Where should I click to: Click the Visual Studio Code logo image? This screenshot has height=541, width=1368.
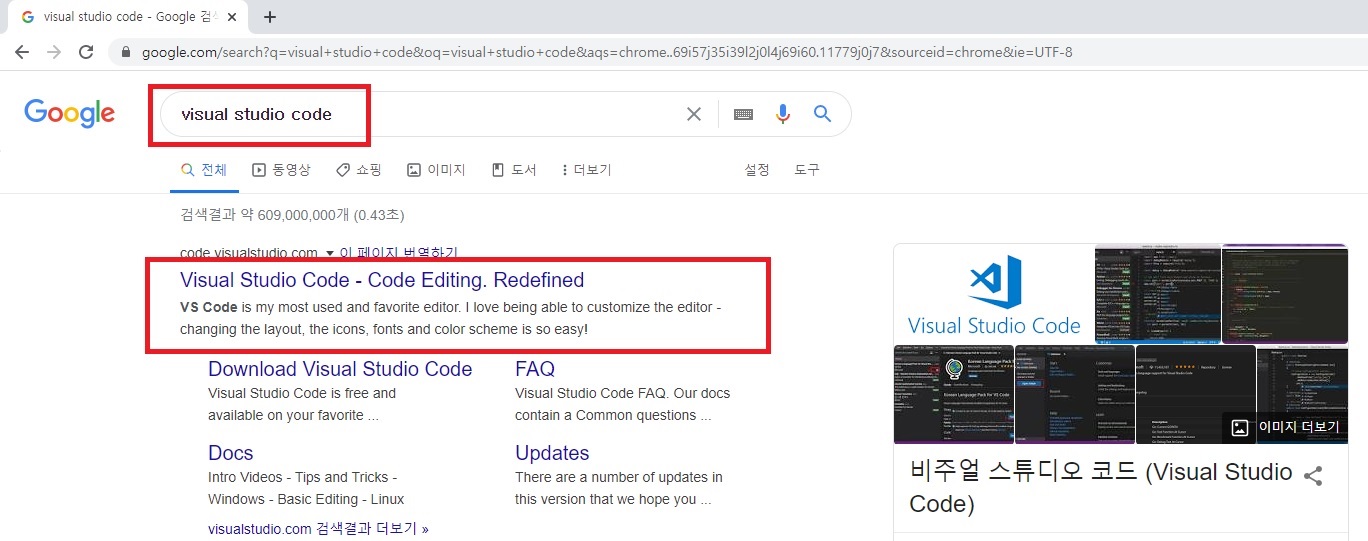994,295
